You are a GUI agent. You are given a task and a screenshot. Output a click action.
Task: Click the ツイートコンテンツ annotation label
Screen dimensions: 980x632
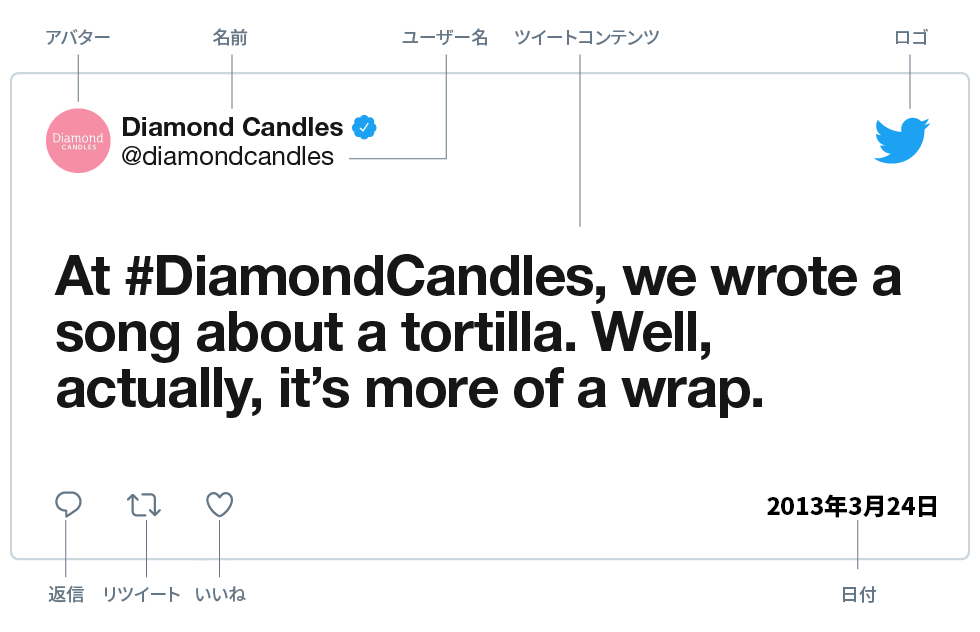point(587,38)
